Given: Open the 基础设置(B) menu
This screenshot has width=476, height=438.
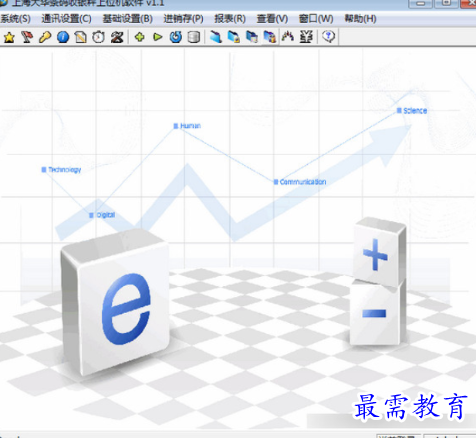Looking at the screenshot, I should click(128, 19).
